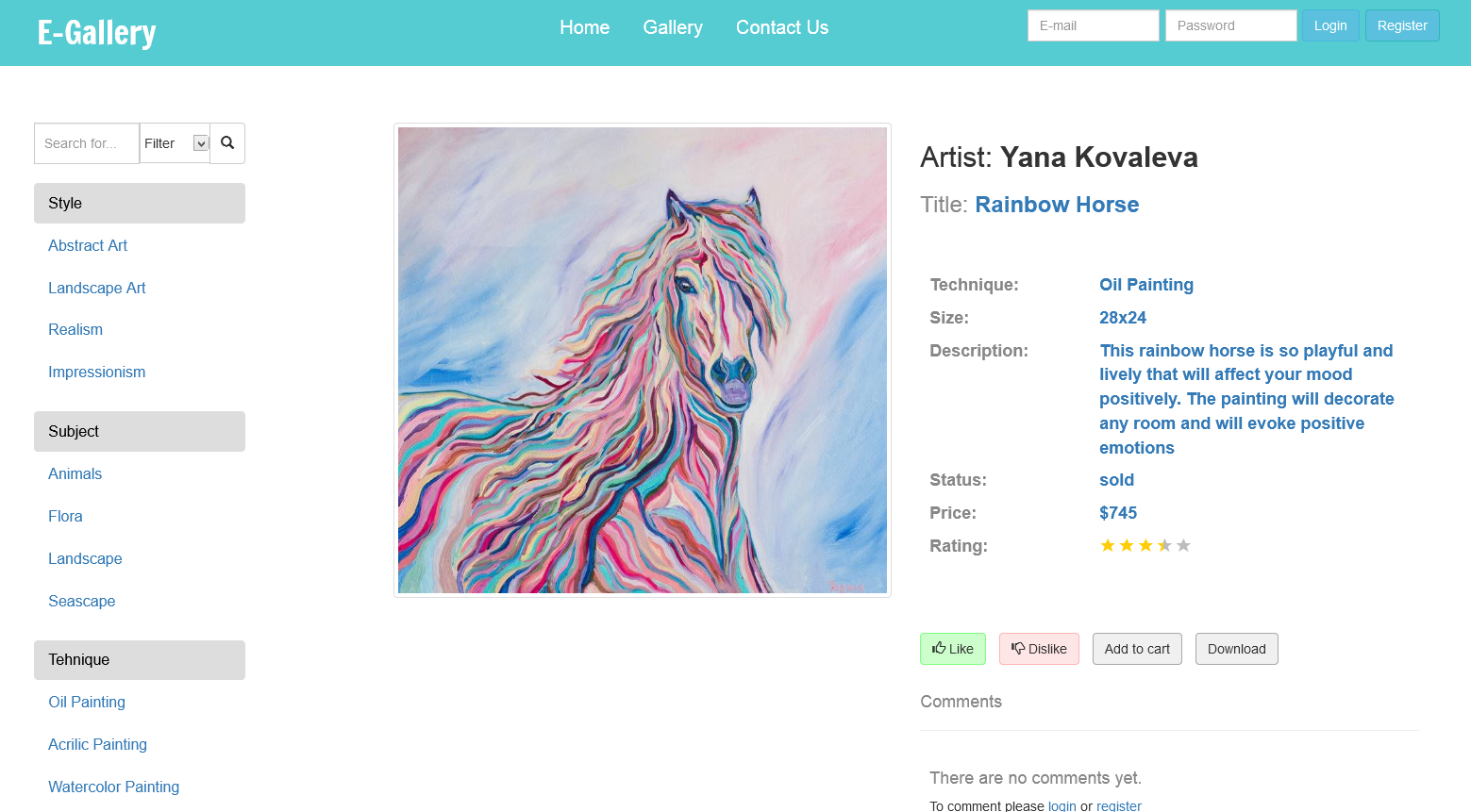
Task: Click the Register button in header
Action: pyautogui.click(x=1402, y=25)
